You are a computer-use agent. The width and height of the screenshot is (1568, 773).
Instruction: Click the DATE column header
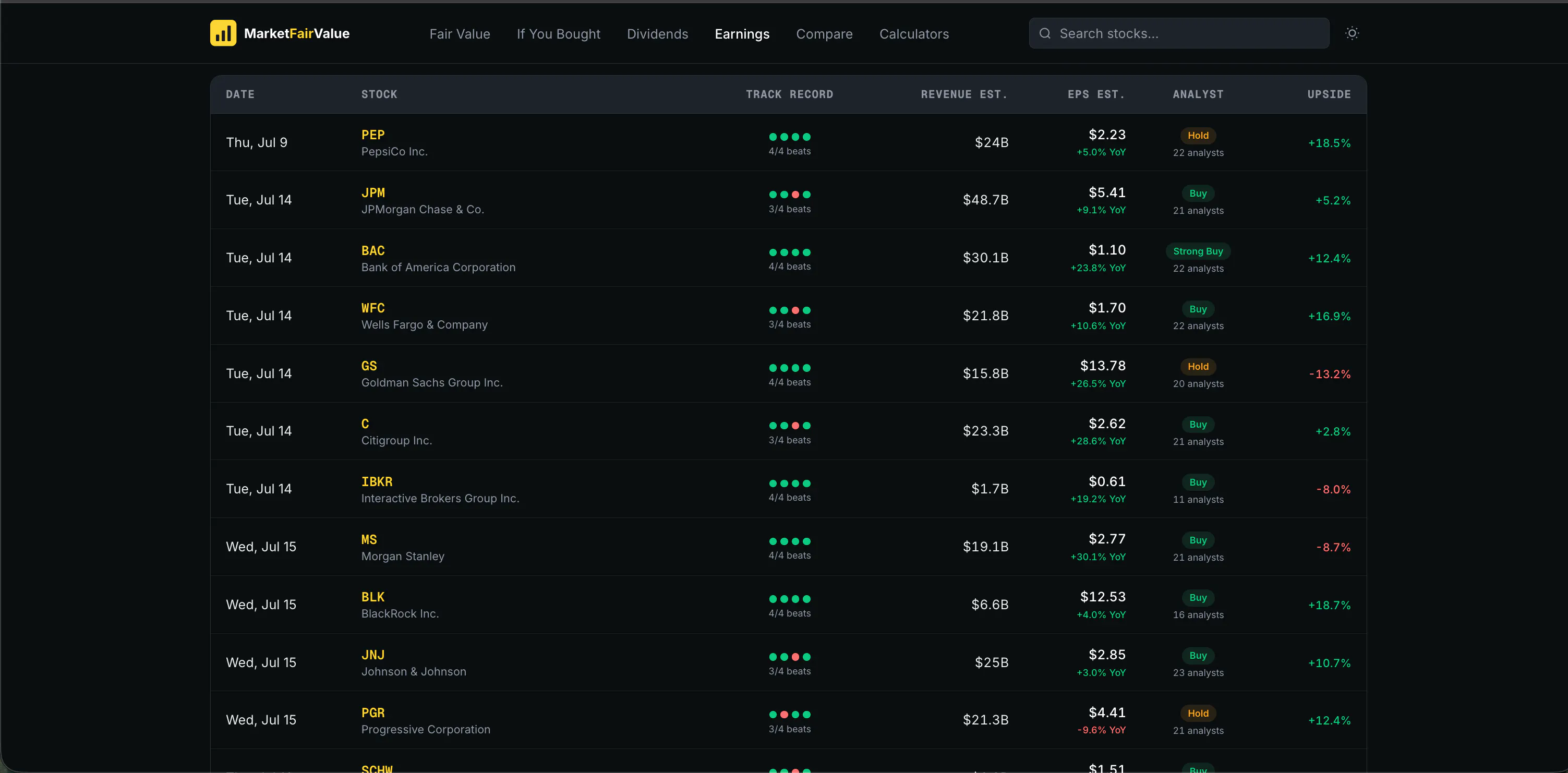[240, 94]
